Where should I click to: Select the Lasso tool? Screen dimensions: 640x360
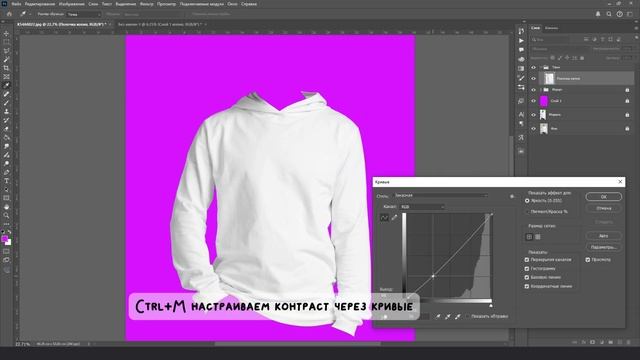pyautogui.click(x=7, y=51)
